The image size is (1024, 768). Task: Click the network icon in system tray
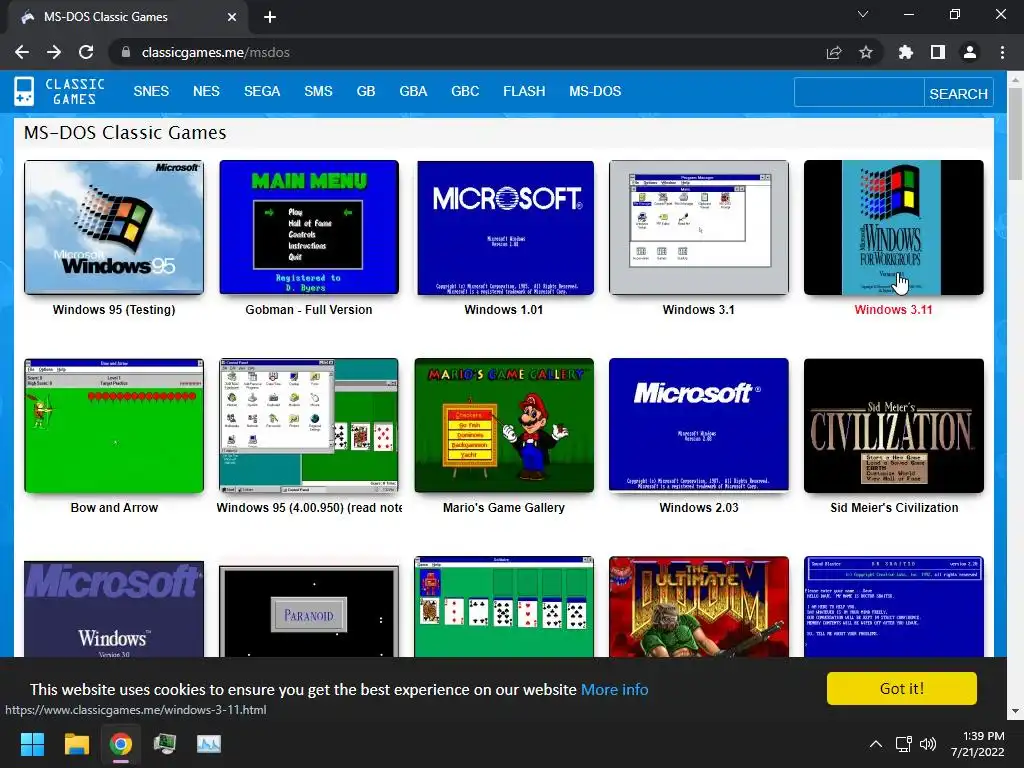(904, 744)
